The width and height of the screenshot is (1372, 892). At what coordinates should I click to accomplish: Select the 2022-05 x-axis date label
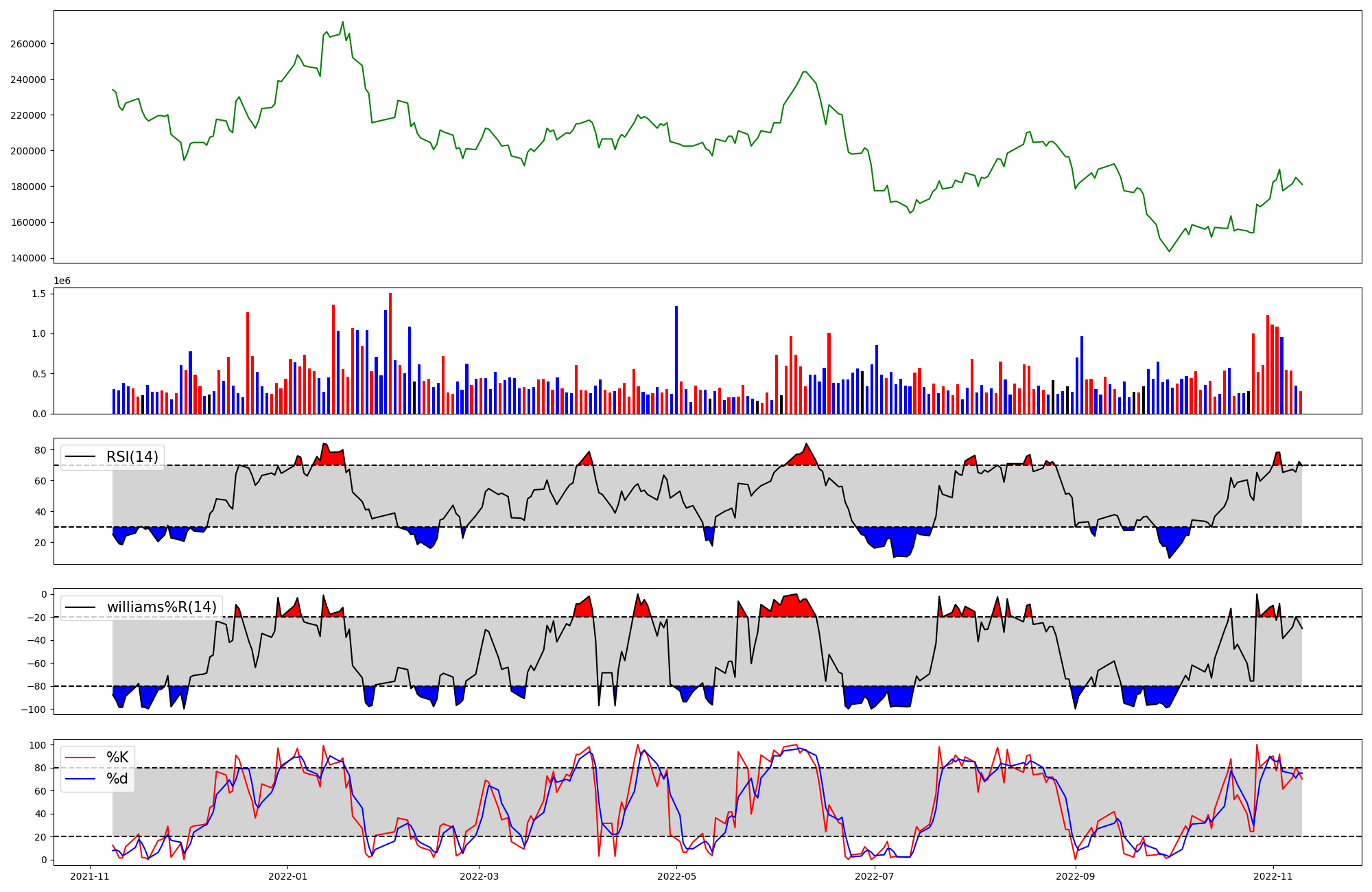[x=677, y=876]
